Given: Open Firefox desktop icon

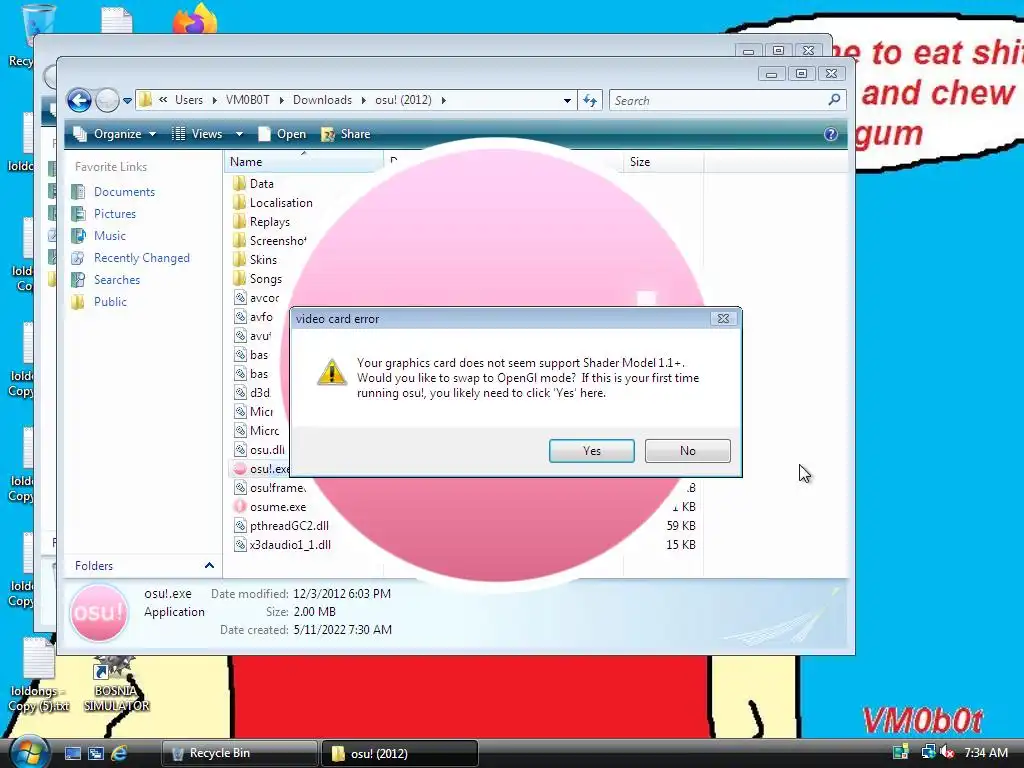Looking at the screenshot, I should point(195,18).
